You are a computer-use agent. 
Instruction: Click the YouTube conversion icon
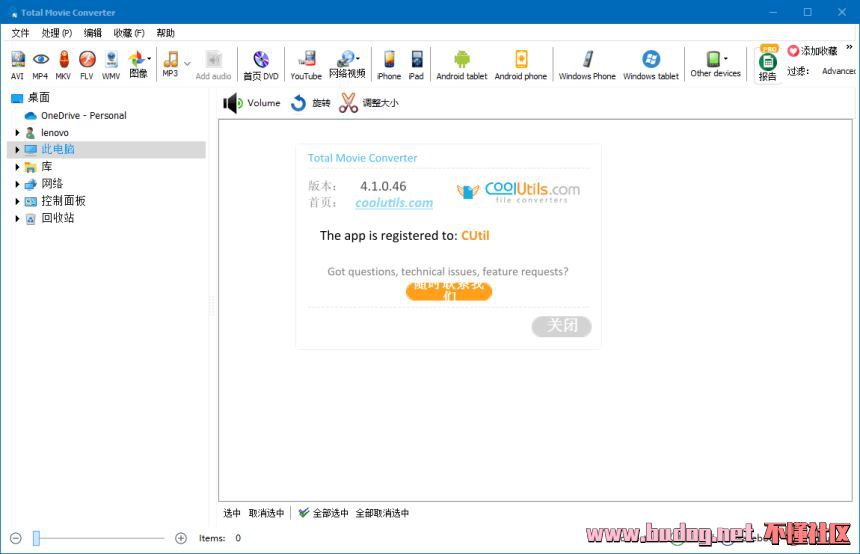[306, 63]
